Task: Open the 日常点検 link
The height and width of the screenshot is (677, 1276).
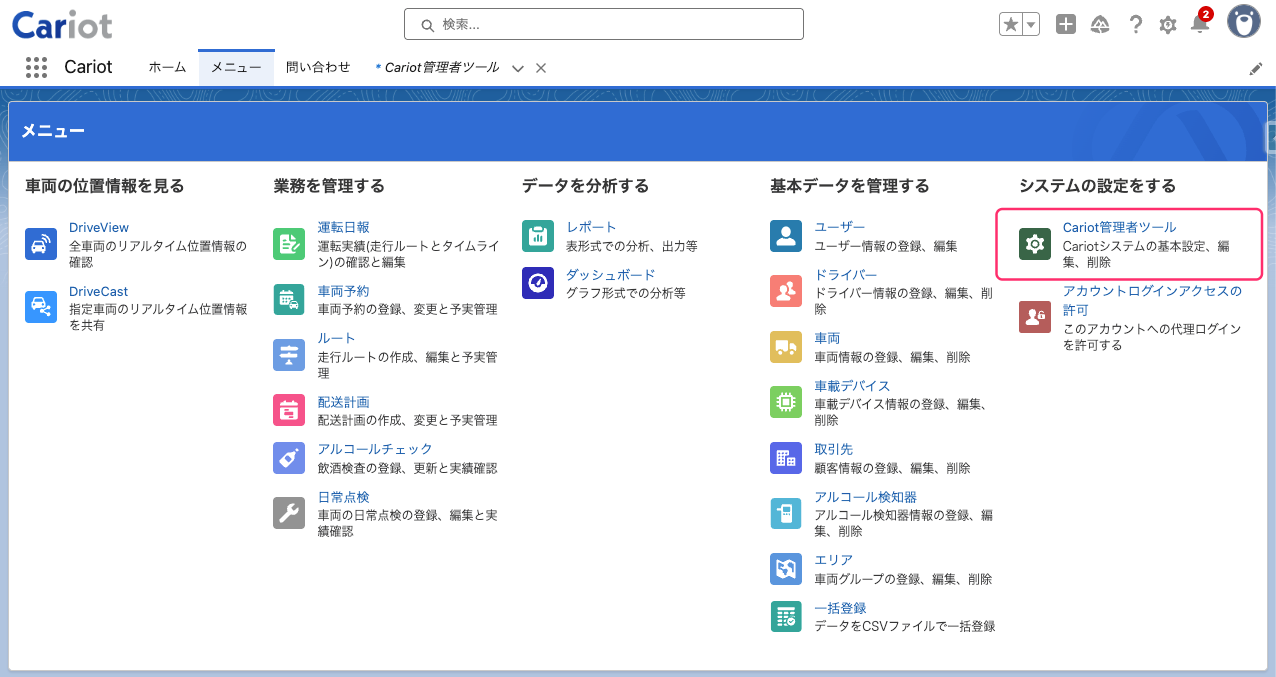Action: pyautogui.click(x=344, y=497)
